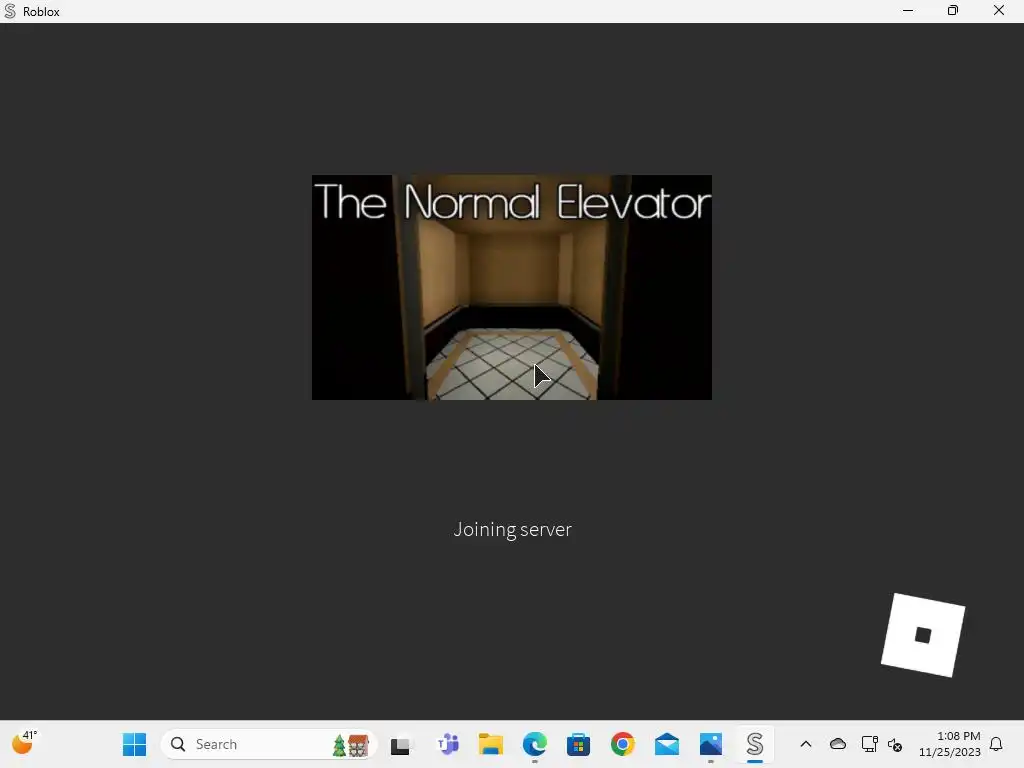The image size is (1024, 768).
Task: Show hidden system tray icons
Action: pyautogui.click(x=806, y=744)
